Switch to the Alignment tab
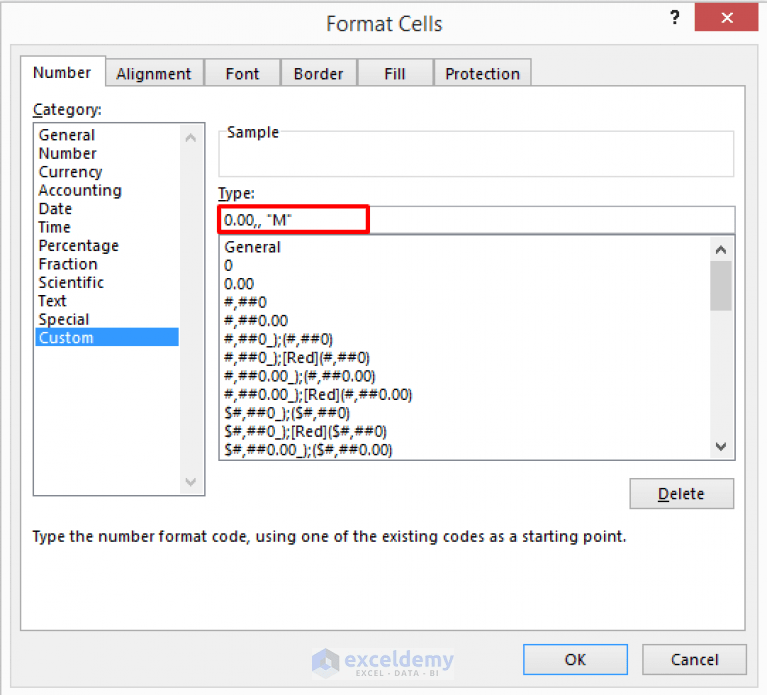The image size is (767, 695). [x=154, y=73]
